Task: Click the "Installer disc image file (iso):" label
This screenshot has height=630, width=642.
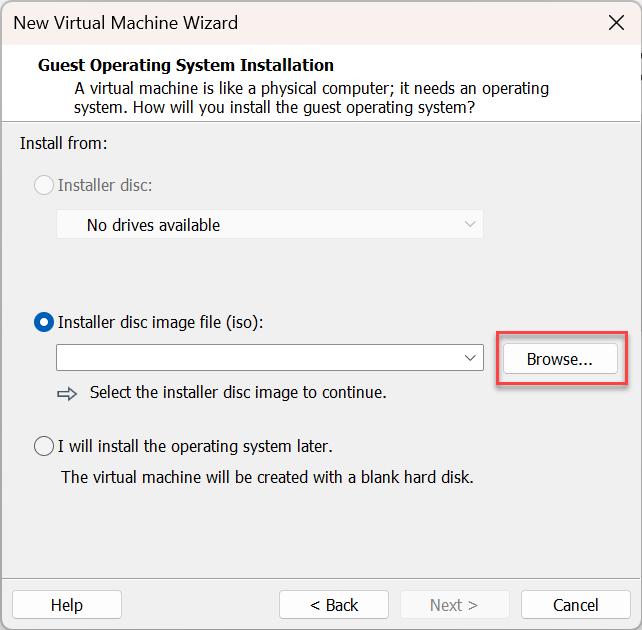Action: 160,323
